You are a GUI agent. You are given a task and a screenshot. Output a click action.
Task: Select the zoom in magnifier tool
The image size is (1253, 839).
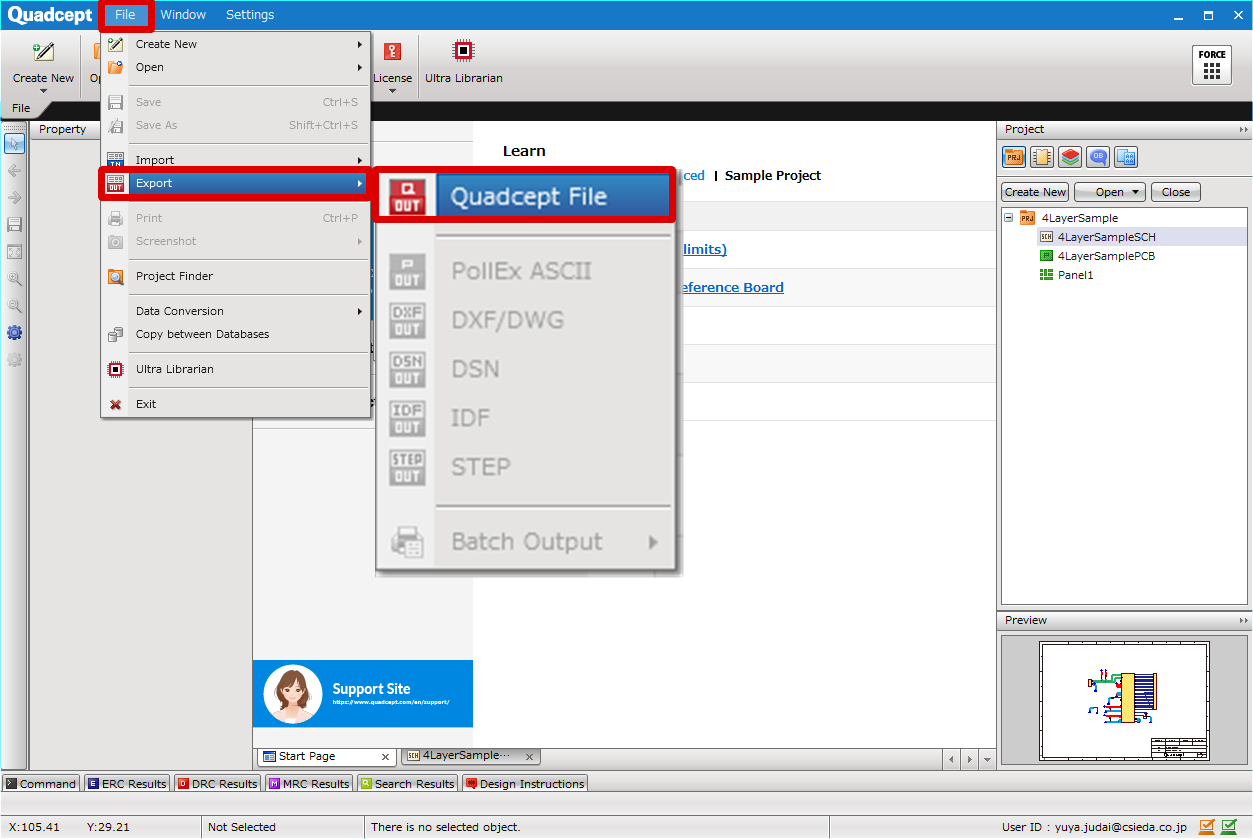[14, 279]
